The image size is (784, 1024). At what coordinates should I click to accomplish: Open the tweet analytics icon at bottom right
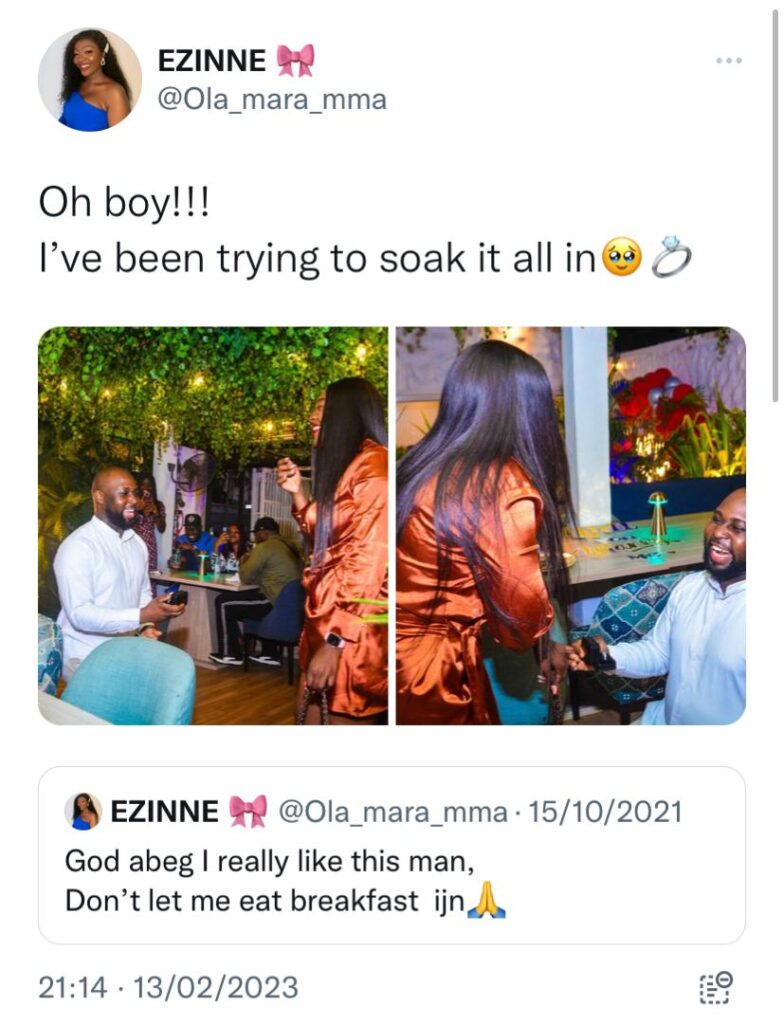tap(715, 987)
